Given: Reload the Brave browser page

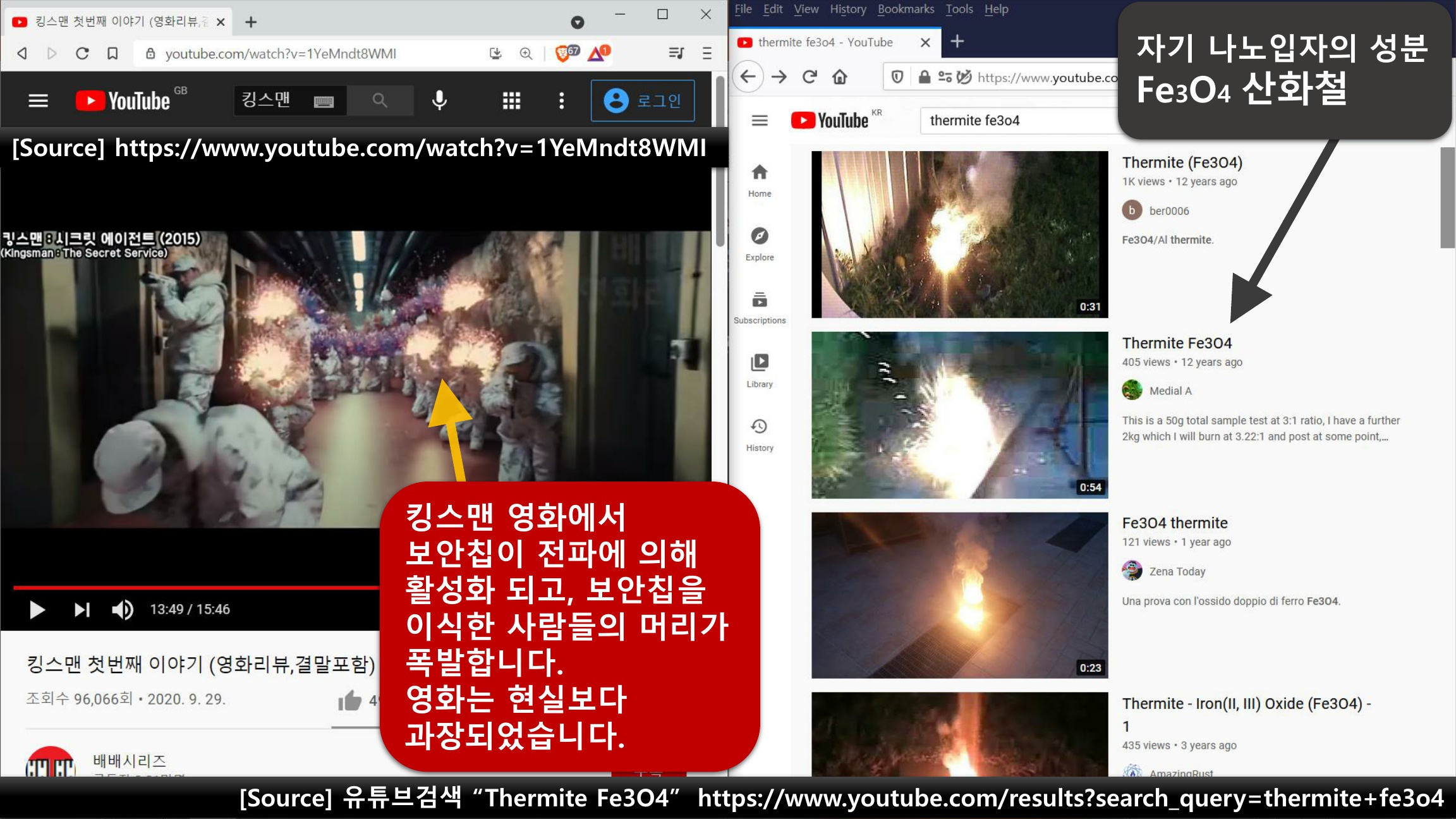Looking at the screenshot, I should (x=82, y=54).
